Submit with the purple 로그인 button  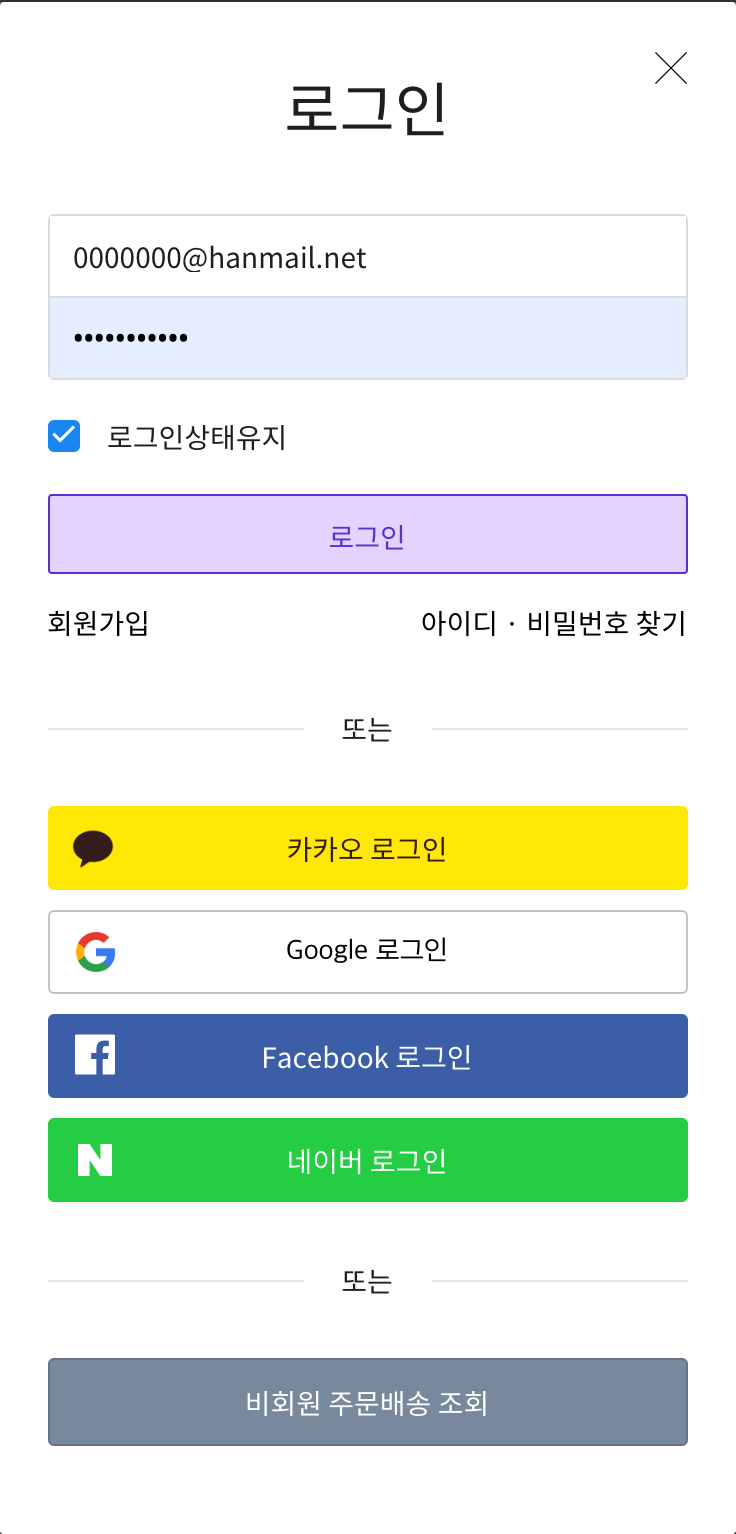click(x=368, y=534)
